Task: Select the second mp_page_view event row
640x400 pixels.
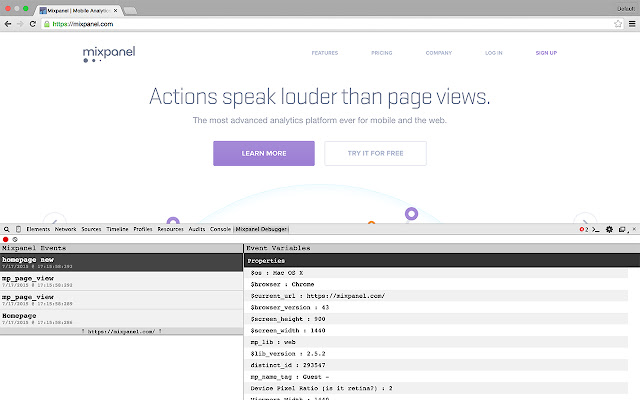Action: click(x=121, y=300)
